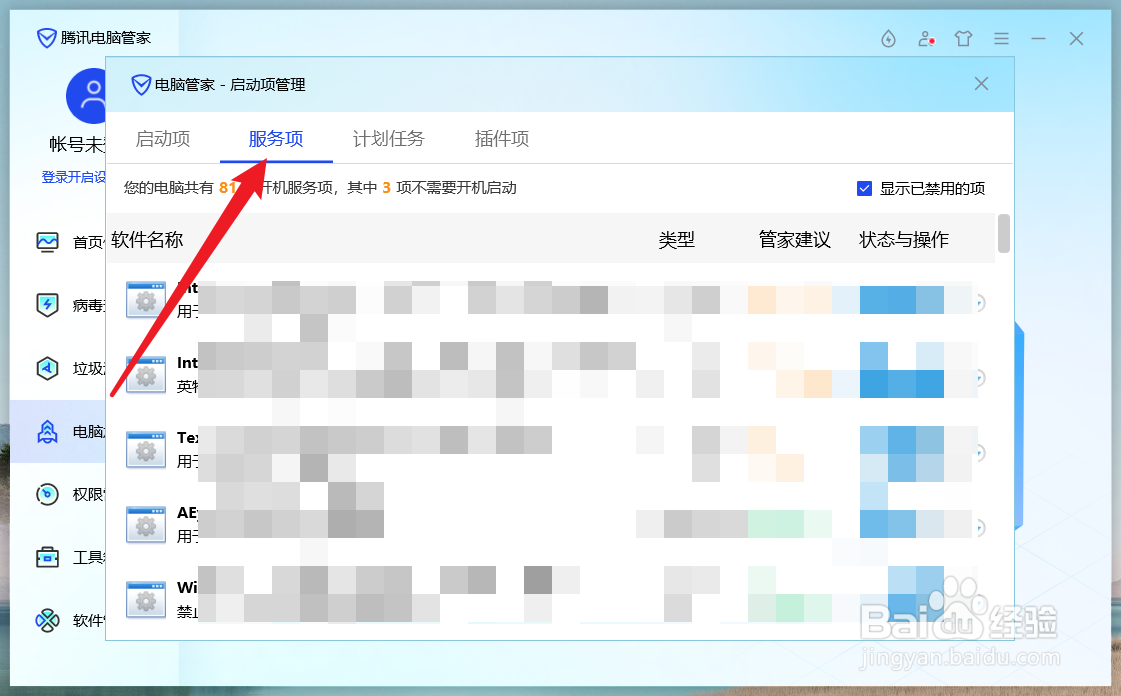Click the Wi service row icon
1121x696 pixels.
tap(146, 600)
